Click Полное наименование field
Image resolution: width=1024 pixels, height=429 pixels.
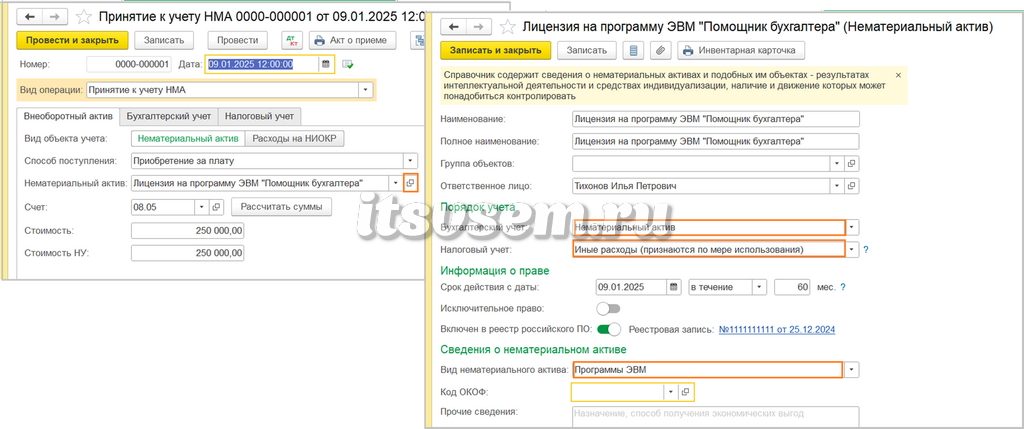(x=716, y=141)
